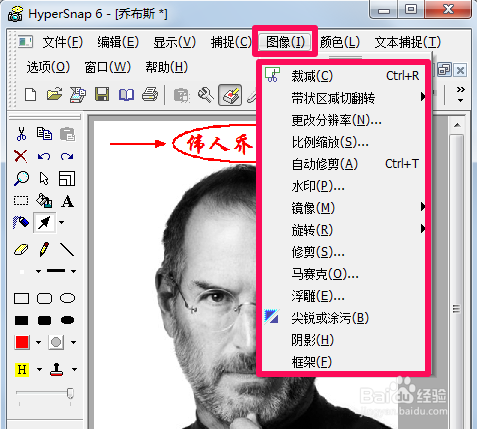477x429 pixels.
Task: Click the HyperSnap camera title bar icon
Action: tap(15, 14)
